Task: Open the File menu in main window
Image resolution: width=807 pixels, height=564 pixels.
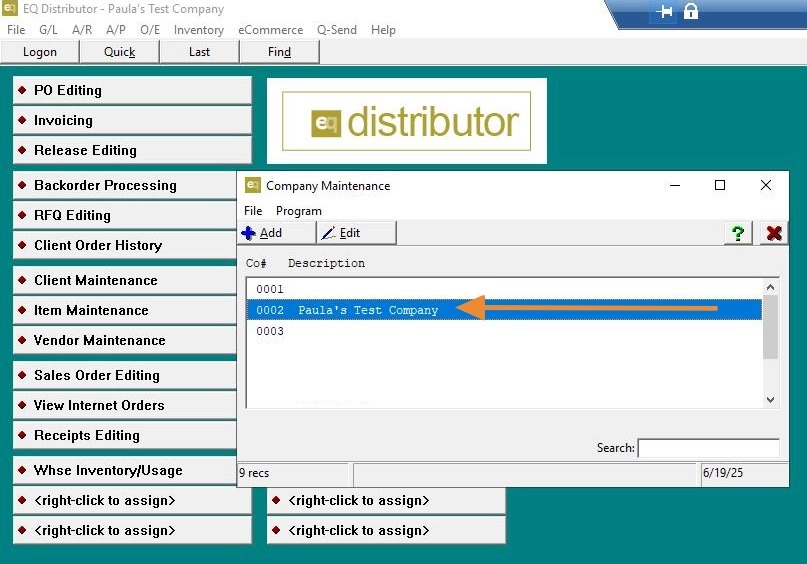Action: [x=16, y=30]
